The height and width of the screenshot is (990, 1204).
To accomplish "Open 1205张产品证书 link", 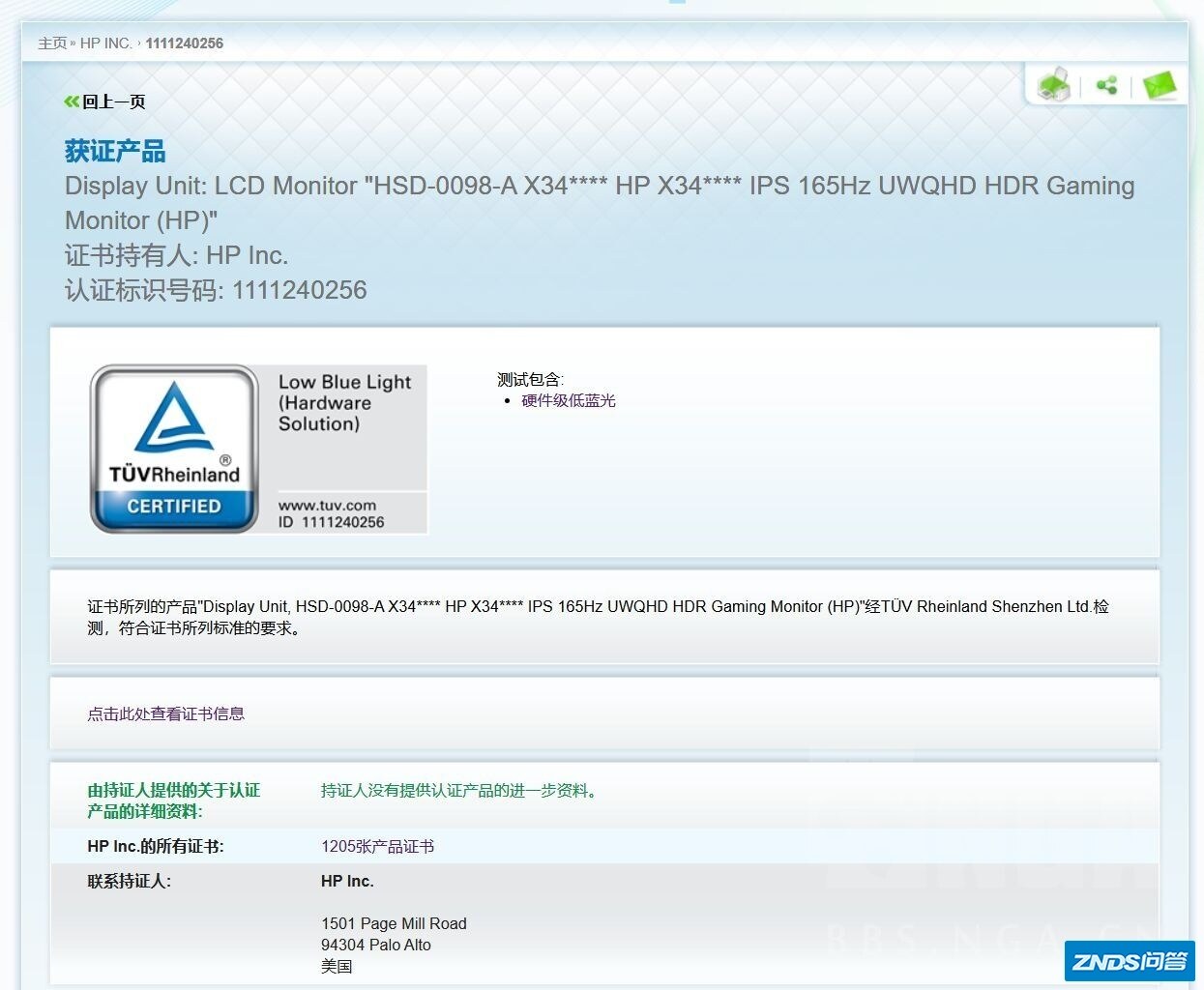I will (377, 846).
